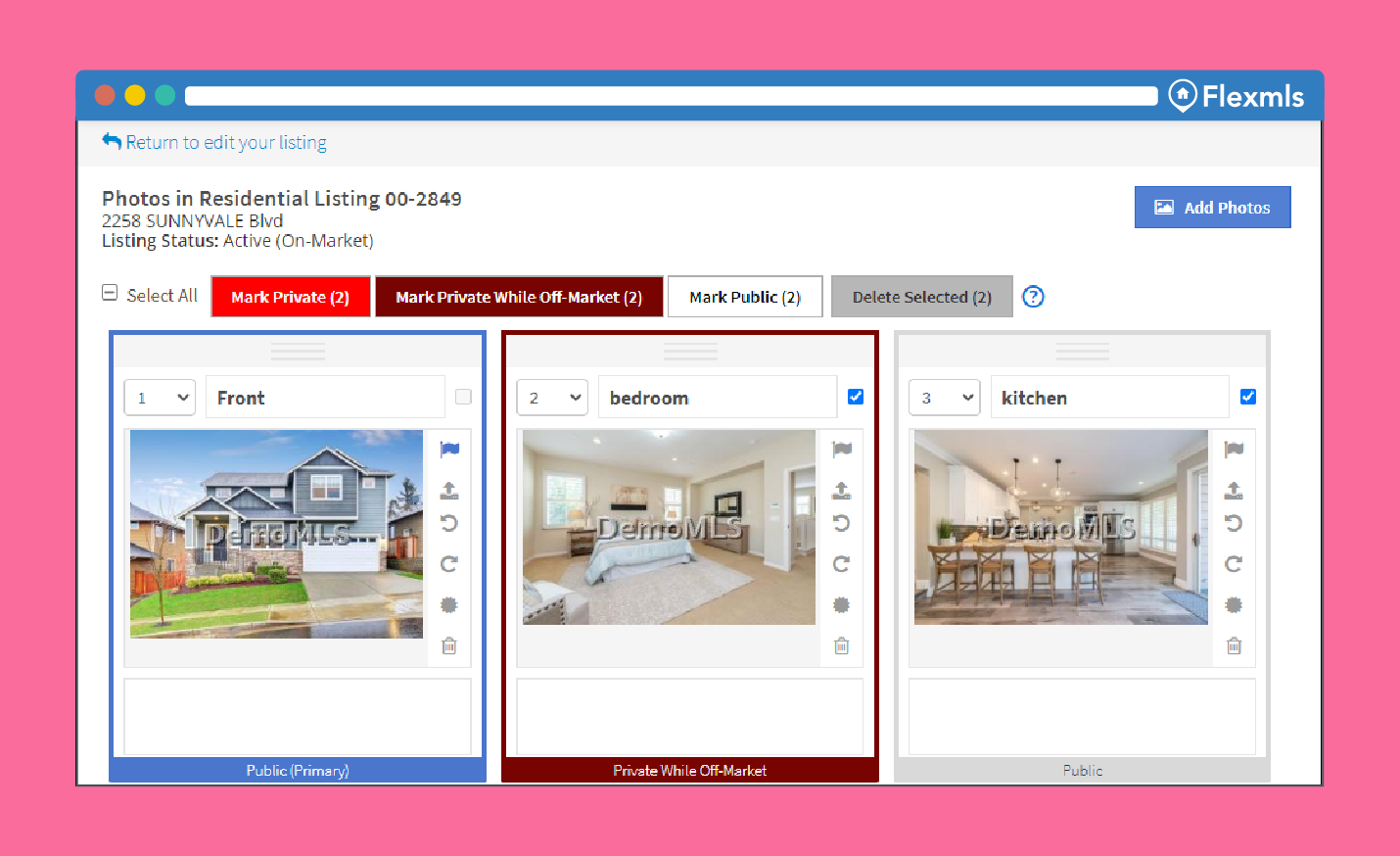
Task: Click the kitchen photo thumbnail
Action: point(1061,527)
